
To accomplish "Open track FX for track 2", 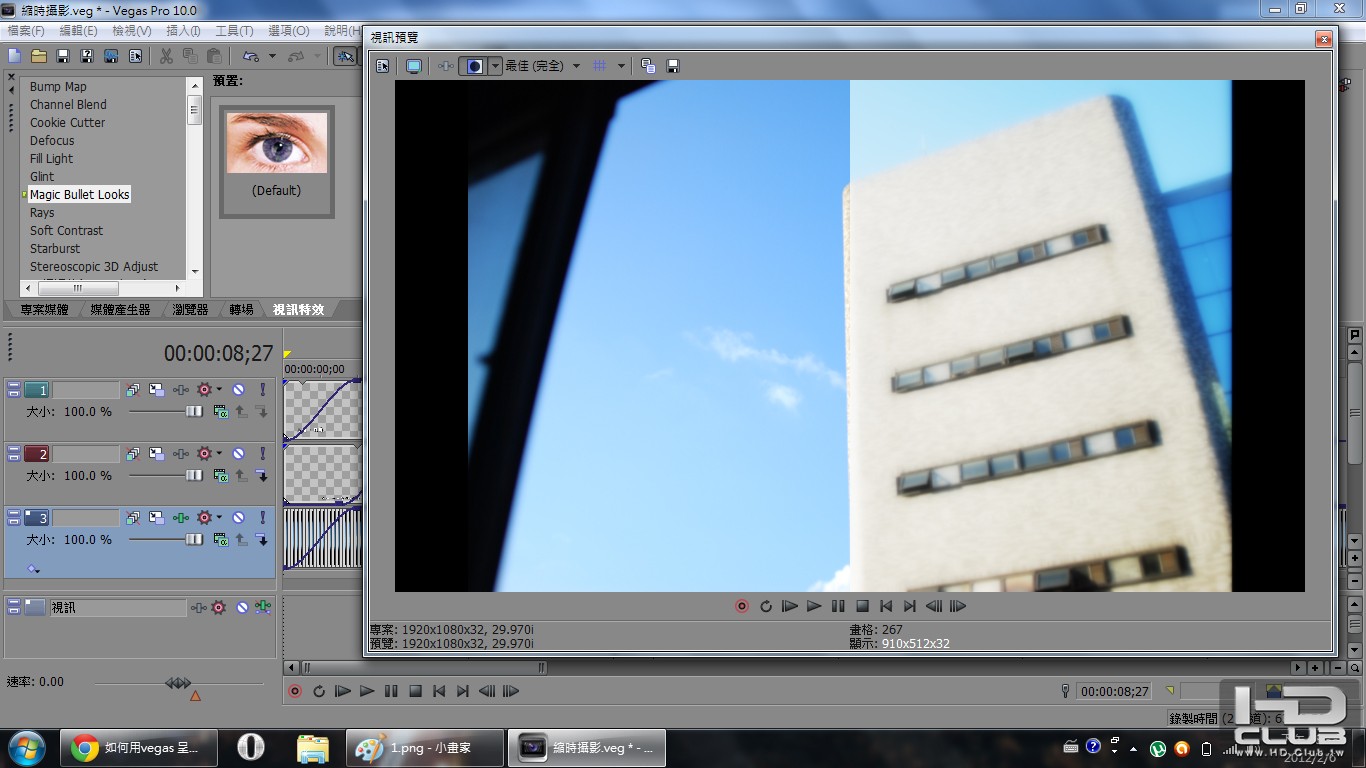I will 181,454.
